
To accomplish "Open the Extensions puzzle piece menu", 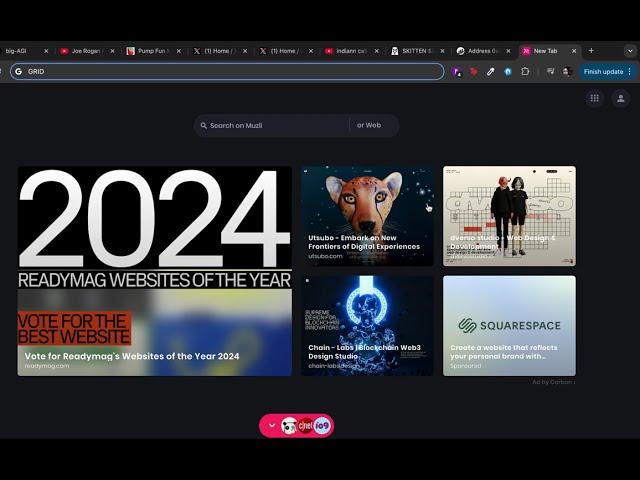I will [x=525, y=71].
